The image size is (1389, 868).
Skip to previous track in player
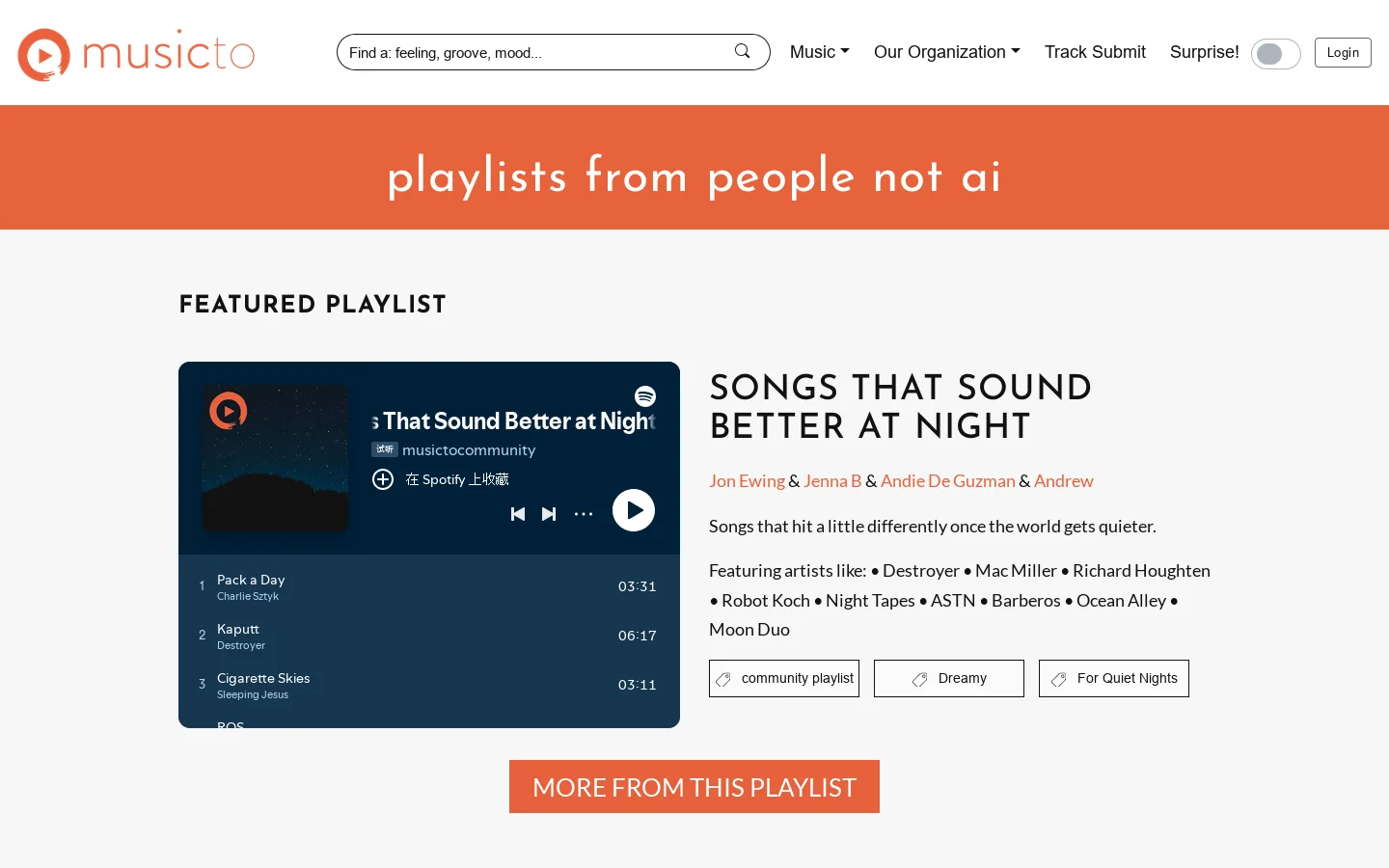(x=518, y=514)
